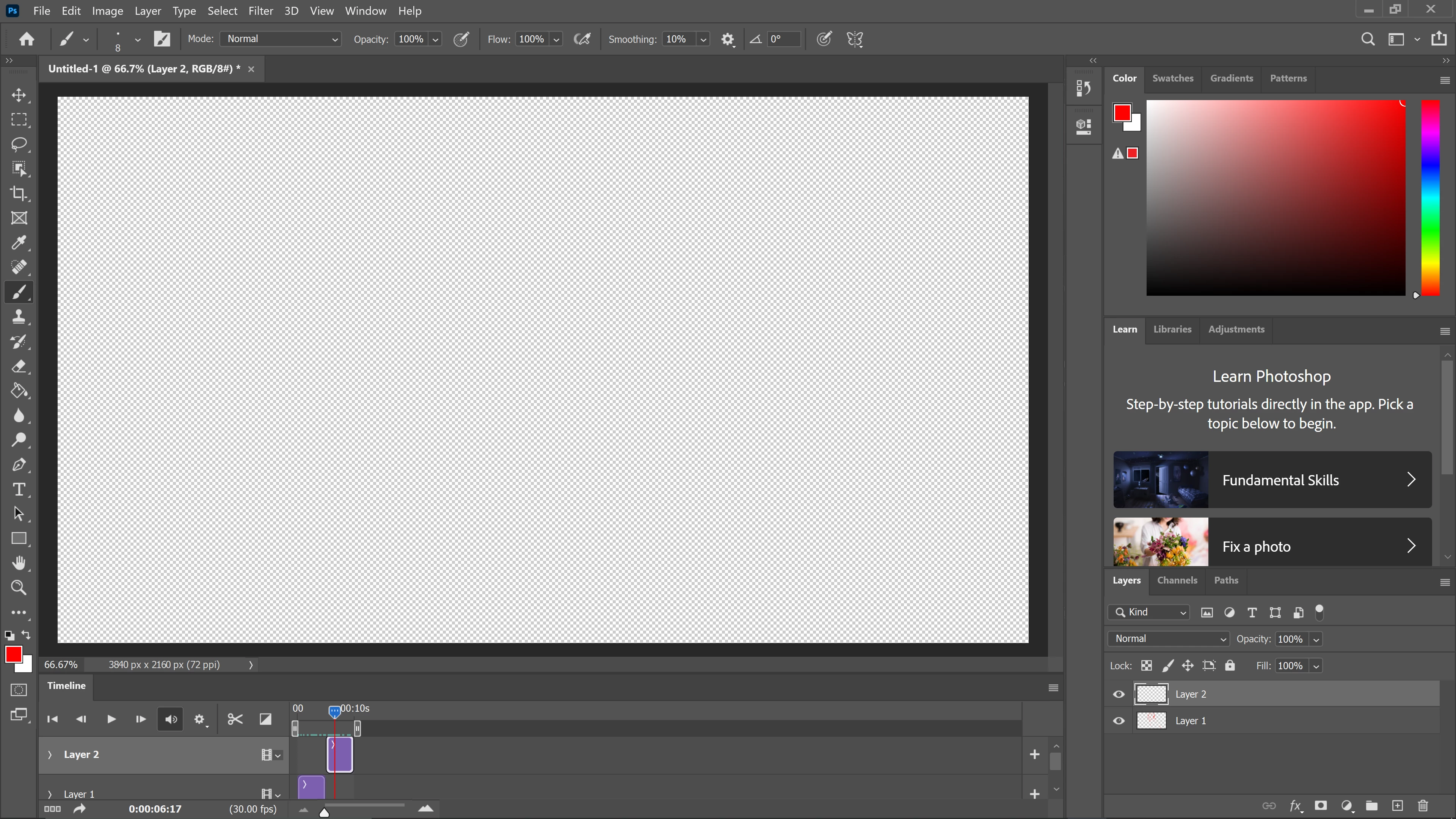Screen dimensions: 1456x819
Task: Choose the Crop tool
Action: pyautogui.click(x=19, y=194)
